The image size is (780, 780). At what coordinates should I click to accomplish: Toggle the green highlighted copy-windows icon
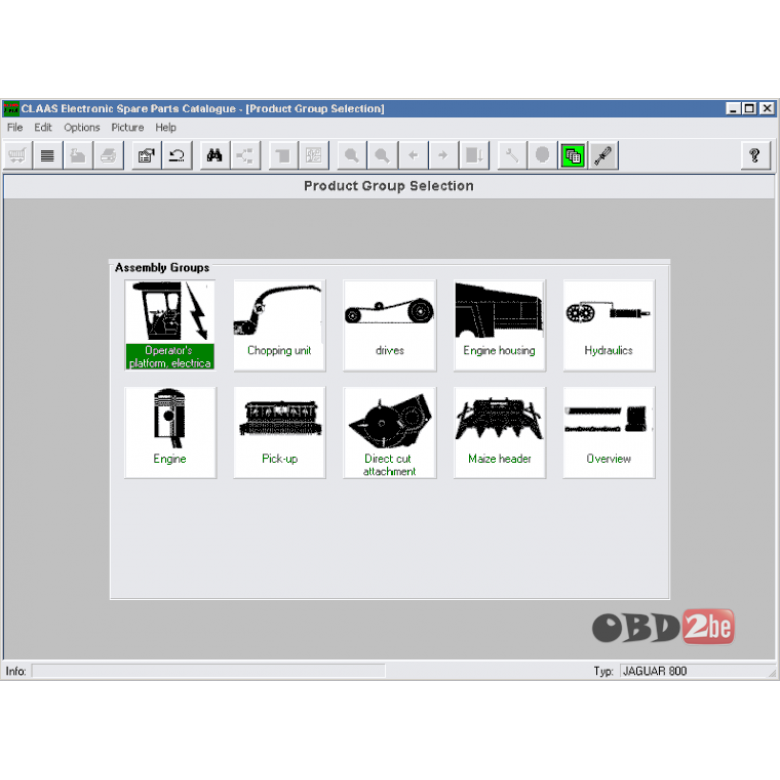[573, 156]
